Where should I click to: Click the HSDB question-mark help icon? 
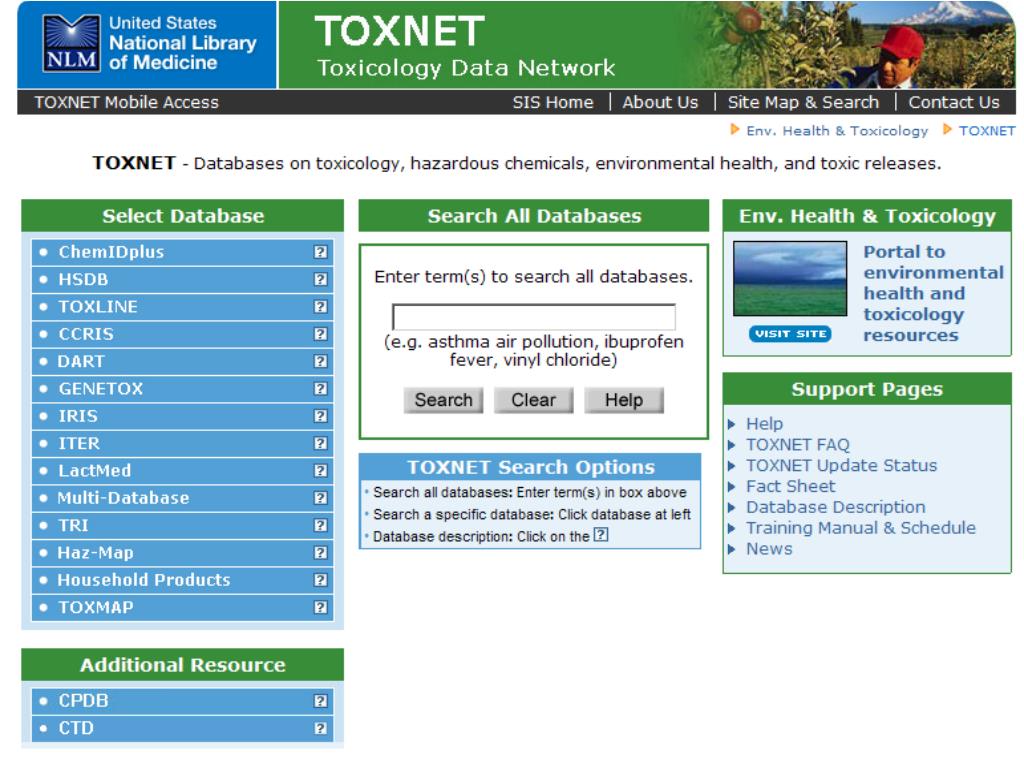pyautogui.click(x=320, y=280)
